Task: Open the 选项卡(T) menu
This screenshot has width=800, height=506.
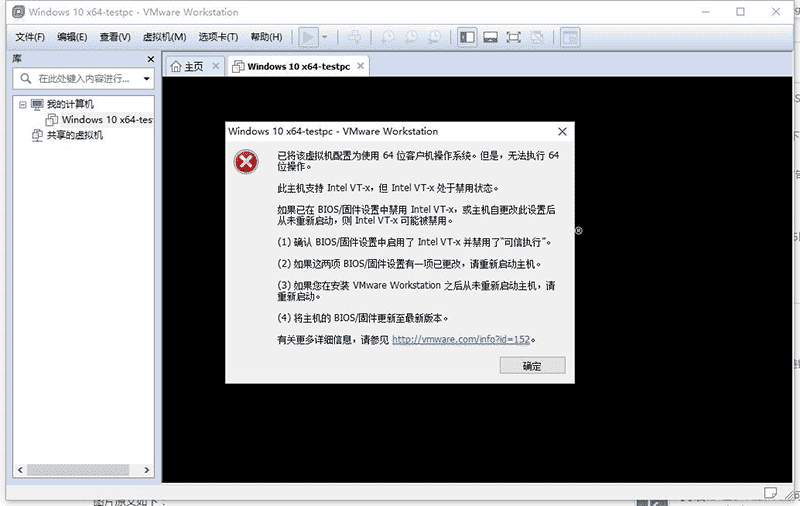Action: click(x=218, y=37)
